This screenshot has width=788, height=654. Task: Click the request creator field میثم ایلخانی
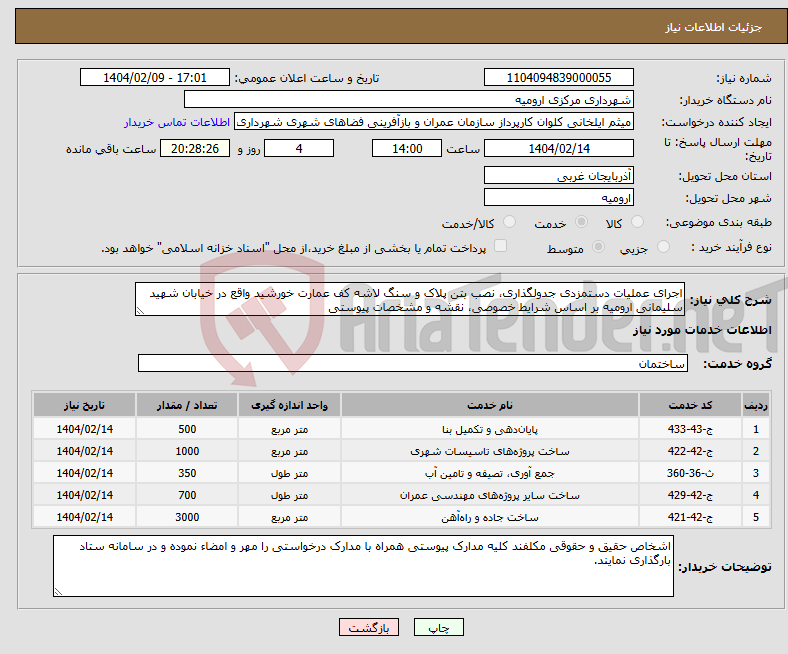(x=434, y=122)
